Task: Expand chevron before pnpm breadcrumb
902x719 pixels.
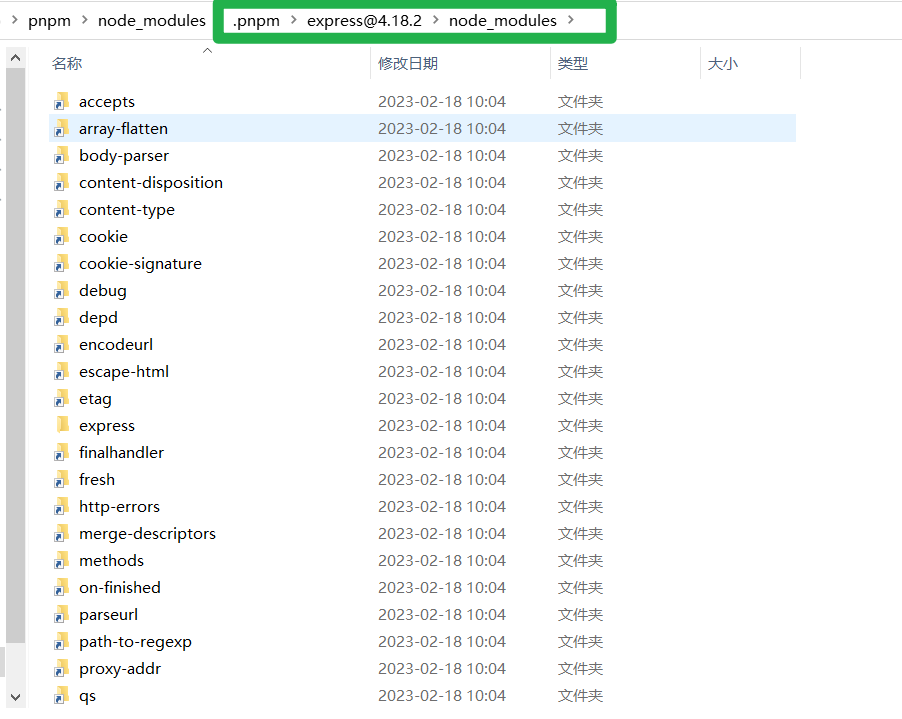Action: coord(14,20)
